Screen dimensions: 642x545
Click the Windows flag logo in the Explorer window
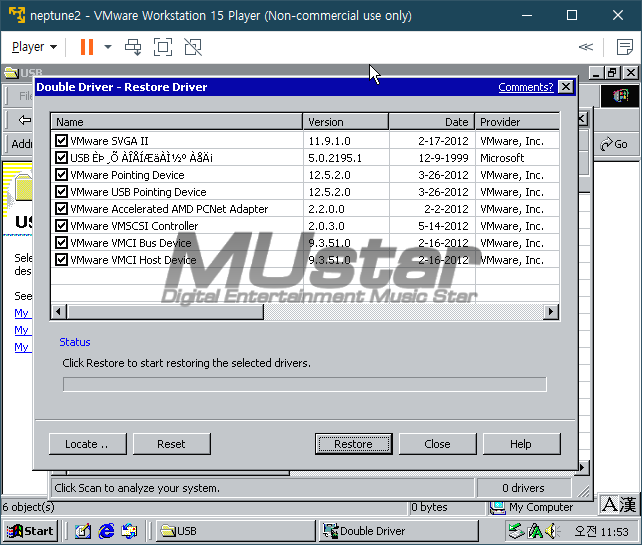pyautogui.click(x=620, y=96)
